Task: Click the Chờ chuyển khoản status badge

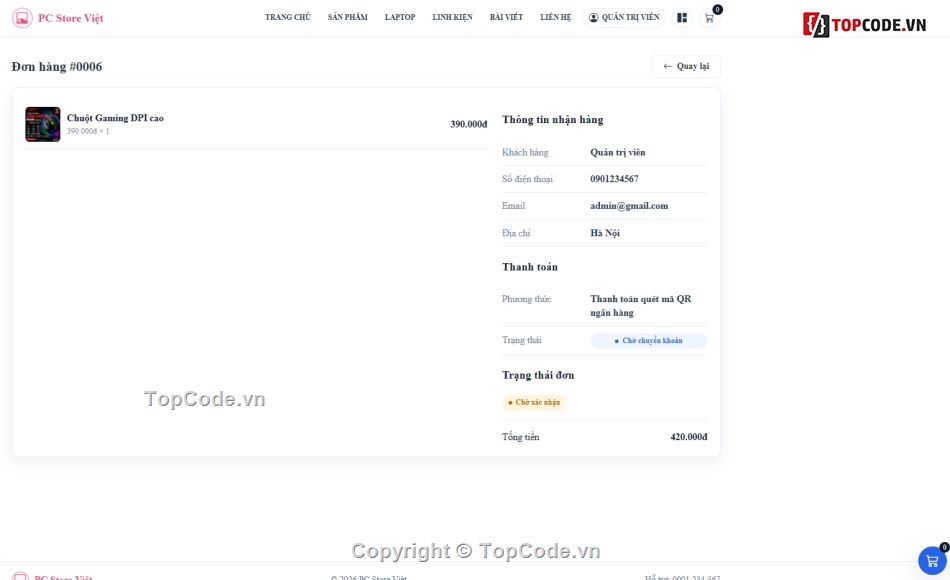Action: pyautogui.click(x=648, y=341)
